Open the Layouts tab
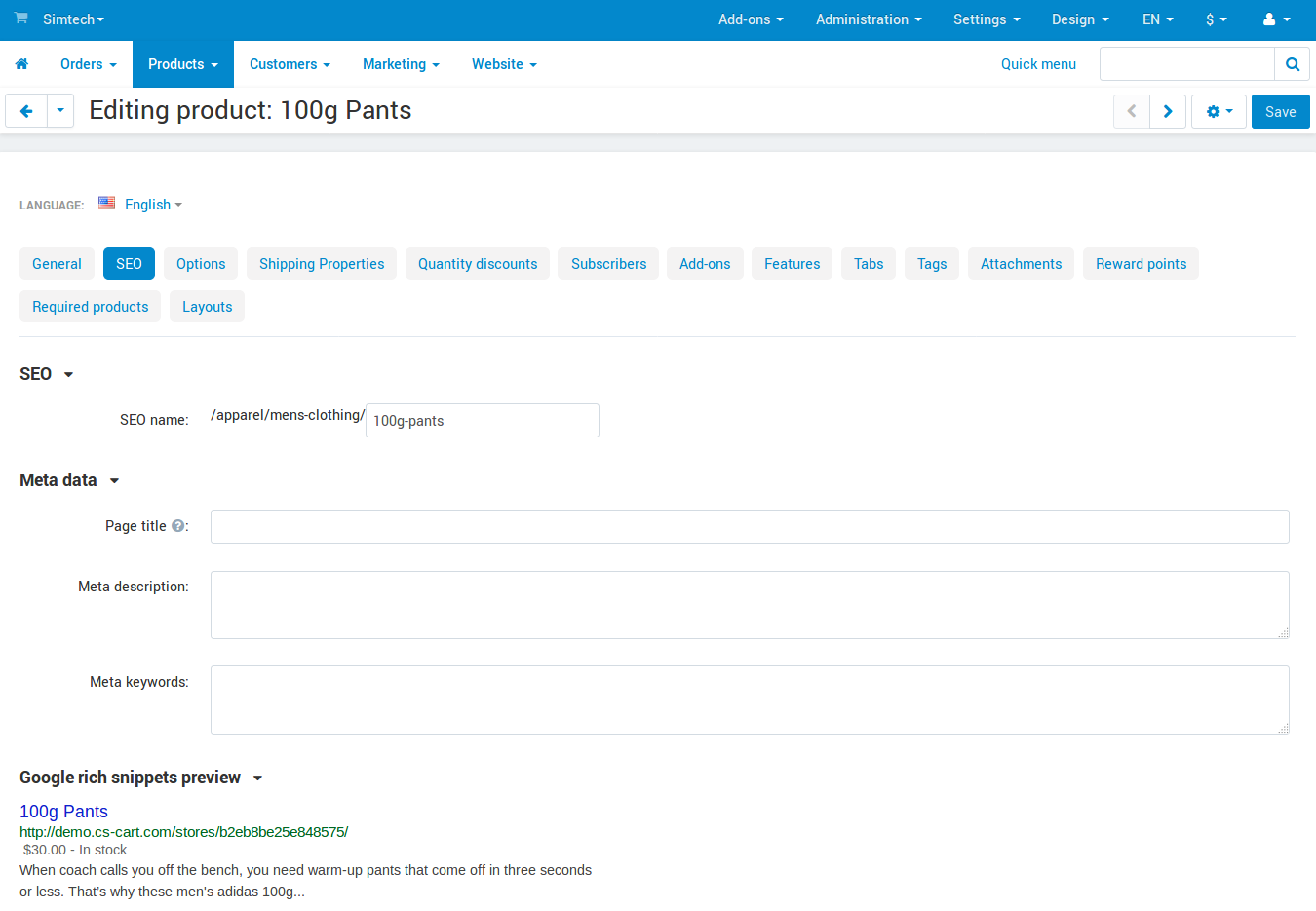Screen dimensions: 1316x911 tap(207, 307)
